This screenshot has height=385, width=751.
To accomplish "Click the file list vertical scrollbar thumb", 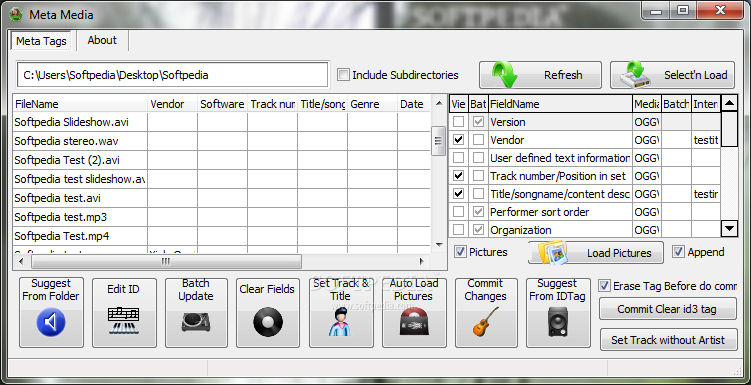I will [439, 140].
